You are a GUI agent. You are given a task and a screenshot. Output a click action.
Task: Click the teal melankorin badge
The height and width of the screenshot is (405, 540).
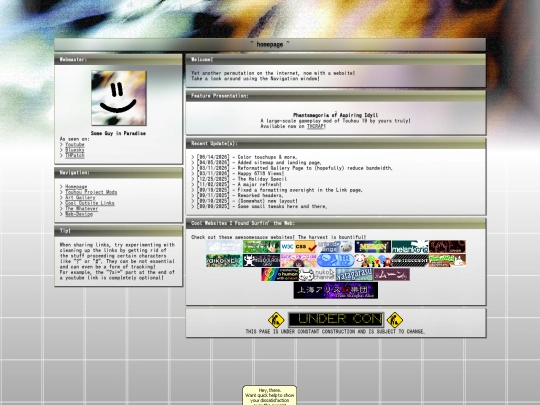coord(410,247)
